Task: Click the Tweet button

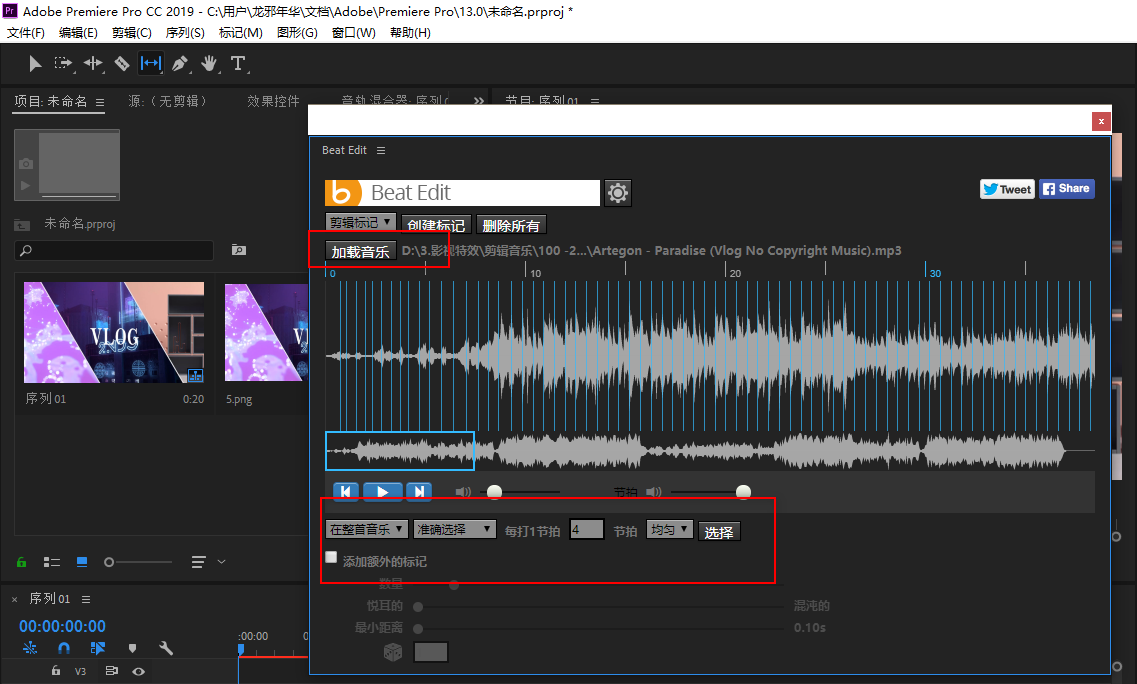Action: pyautogui.click(x=1007, y=189)
